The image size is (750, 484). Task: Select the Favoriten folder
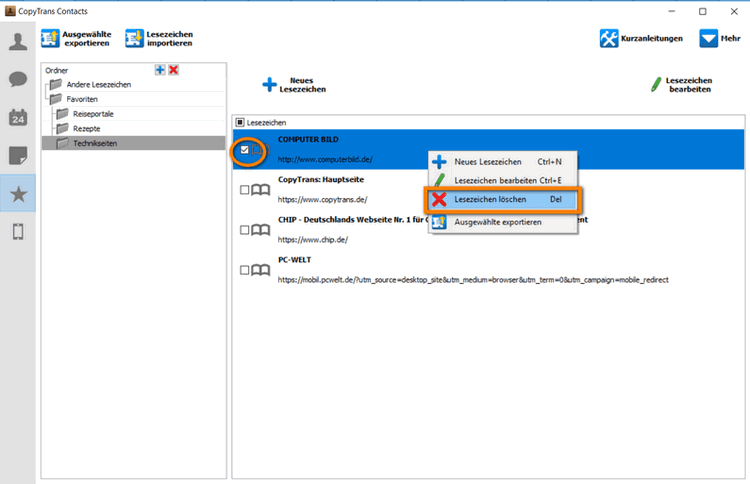[x=82, y=99]
